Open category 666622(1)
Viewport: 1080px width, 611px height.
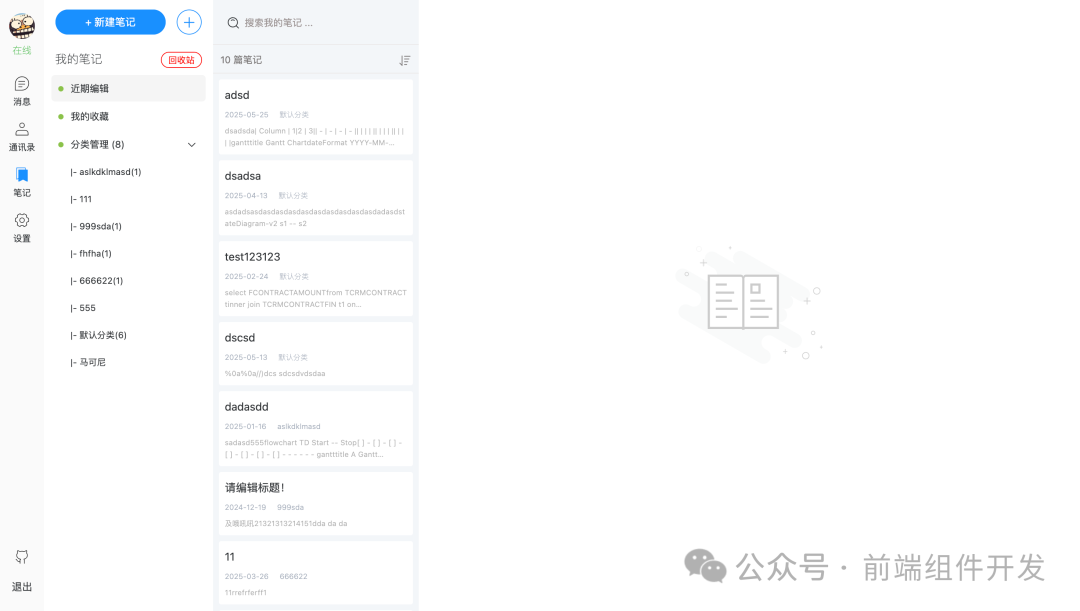(96, 280)
